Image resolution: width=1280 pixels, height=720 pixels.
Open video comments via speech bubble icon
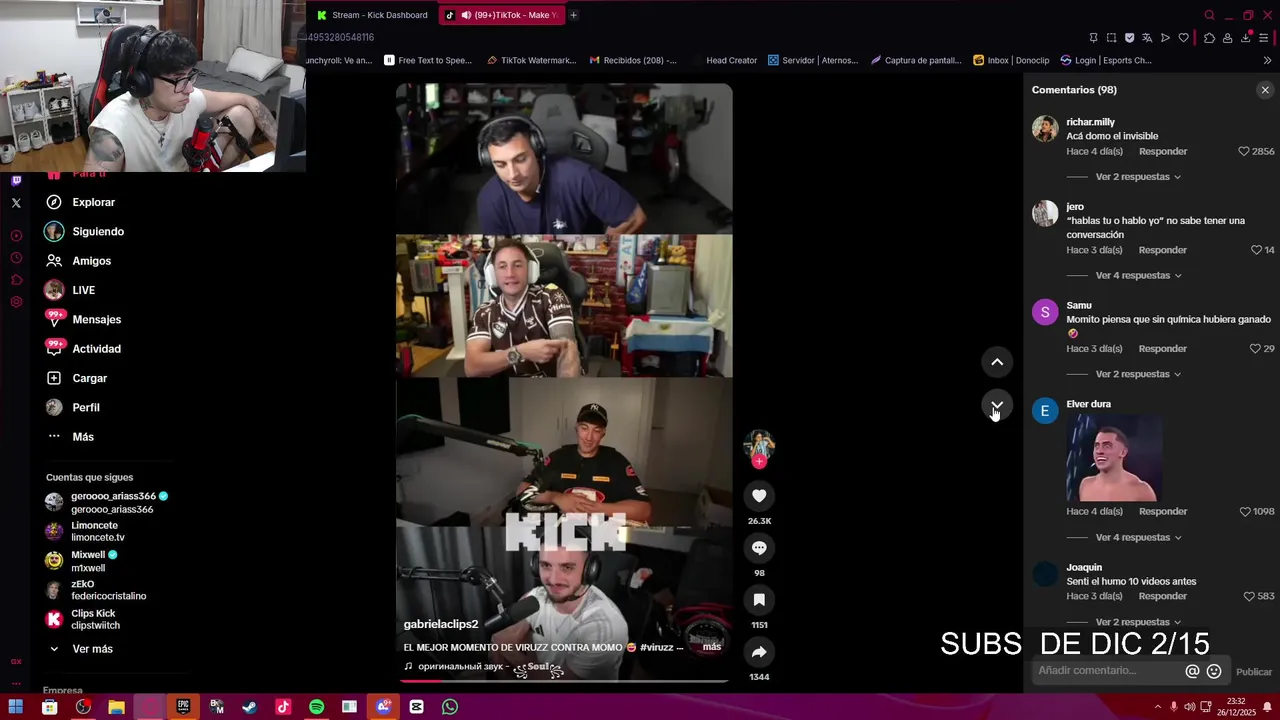tap(759, 548)
